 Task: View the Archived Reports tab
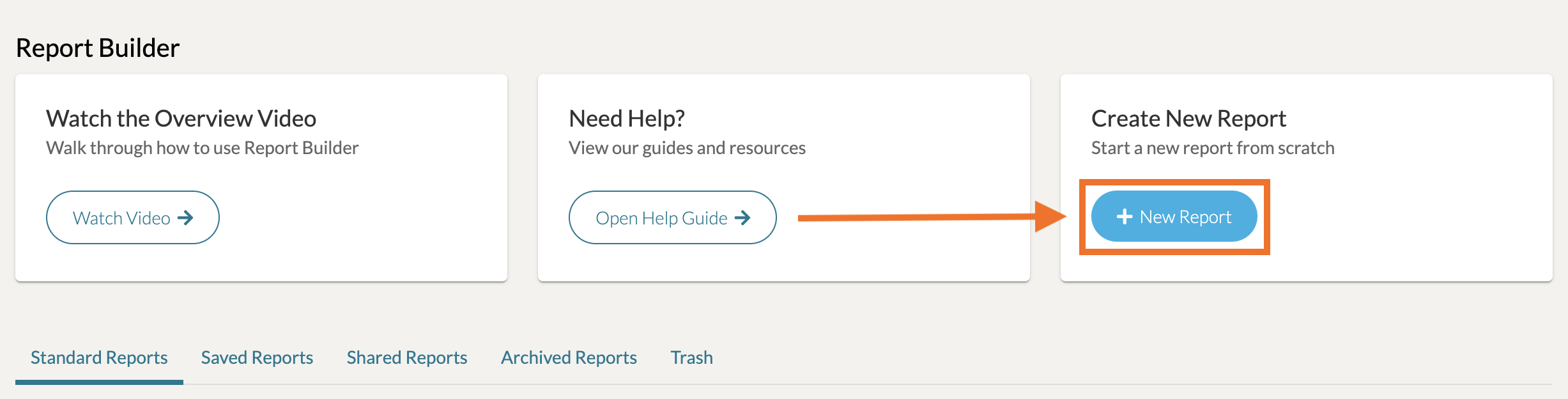[x=569, y=357]
